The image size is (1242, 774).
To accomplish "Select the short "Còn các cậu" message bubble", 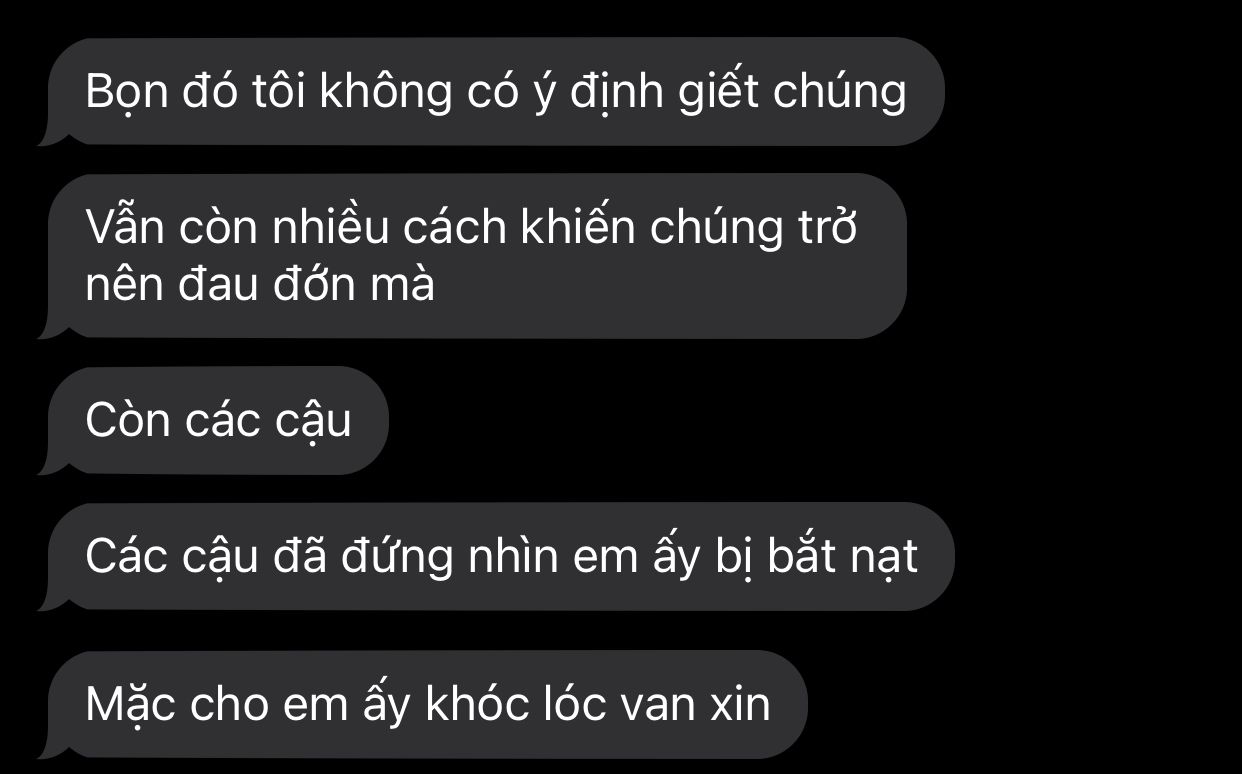I will click(x=212, y=420).
